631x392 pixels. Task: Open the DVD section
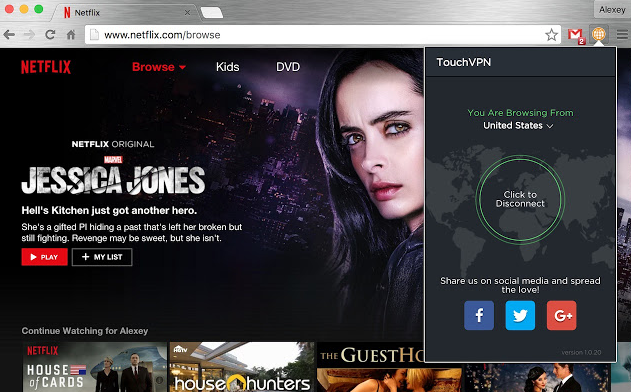point(288,67)
